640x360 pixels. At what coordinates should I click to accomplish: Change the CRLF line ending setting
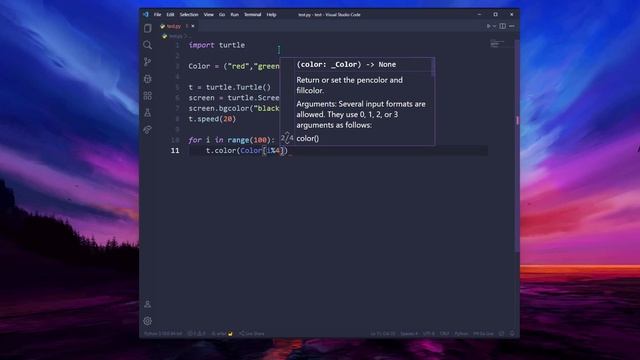tap(444, 333)
